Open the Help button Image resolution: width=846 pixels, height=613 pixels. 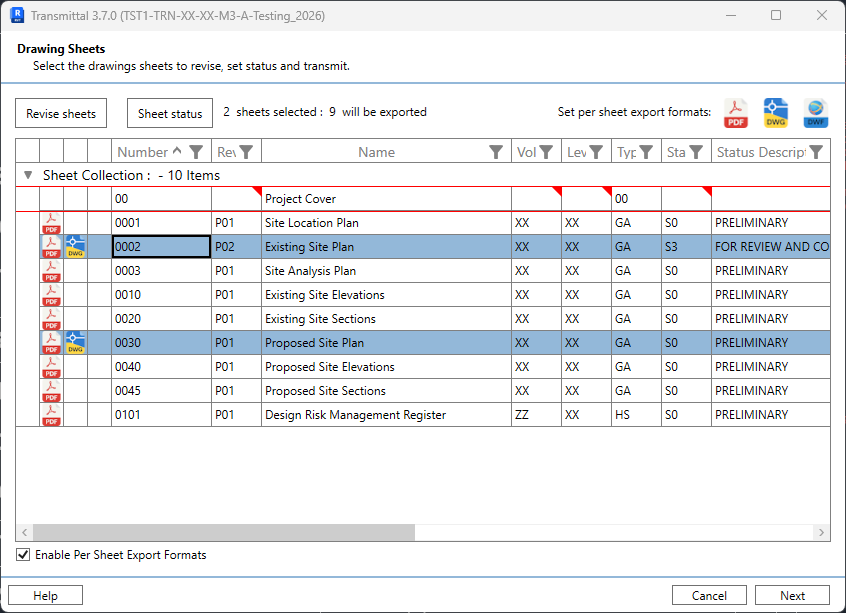[45, 595]
